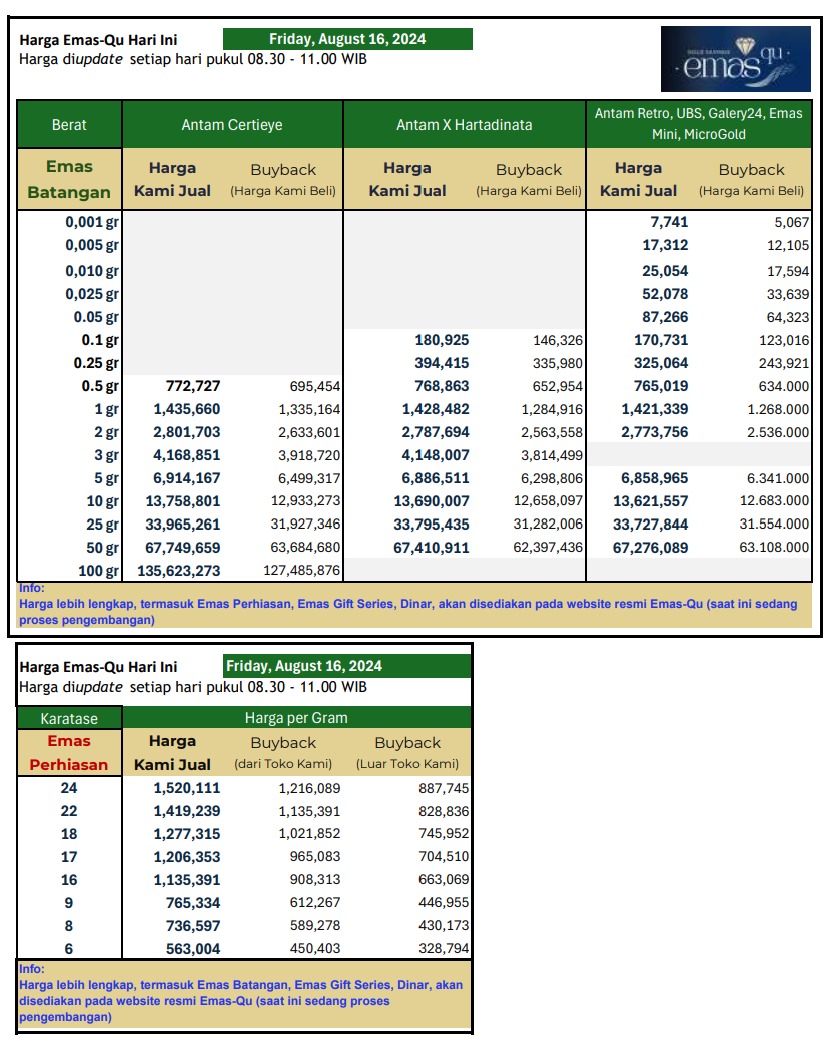Select the 50 gr row label
This screenshot has width=838, height=1042.
[x=102, y=548]
